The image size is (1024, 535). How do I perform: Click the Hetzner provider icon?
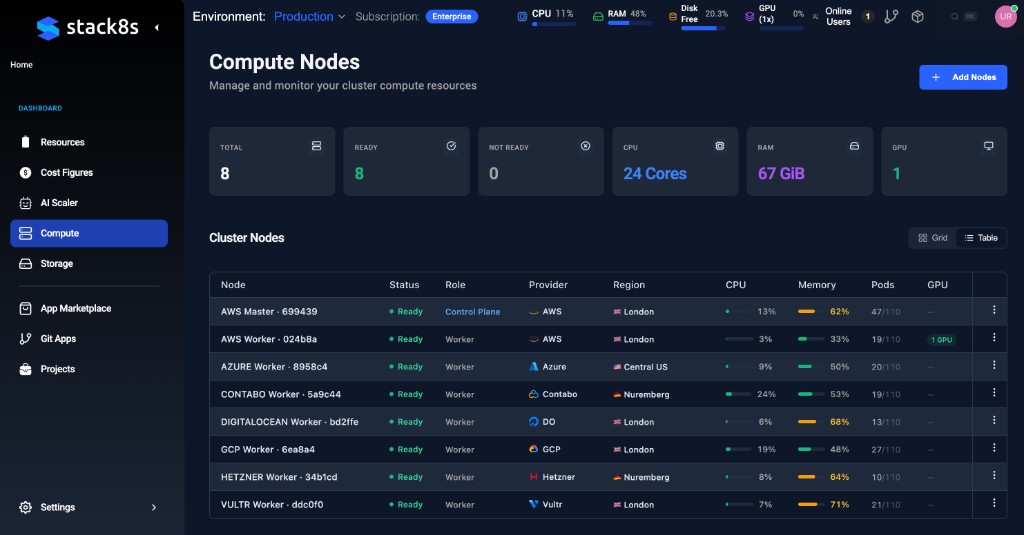[x=534, y=478]
